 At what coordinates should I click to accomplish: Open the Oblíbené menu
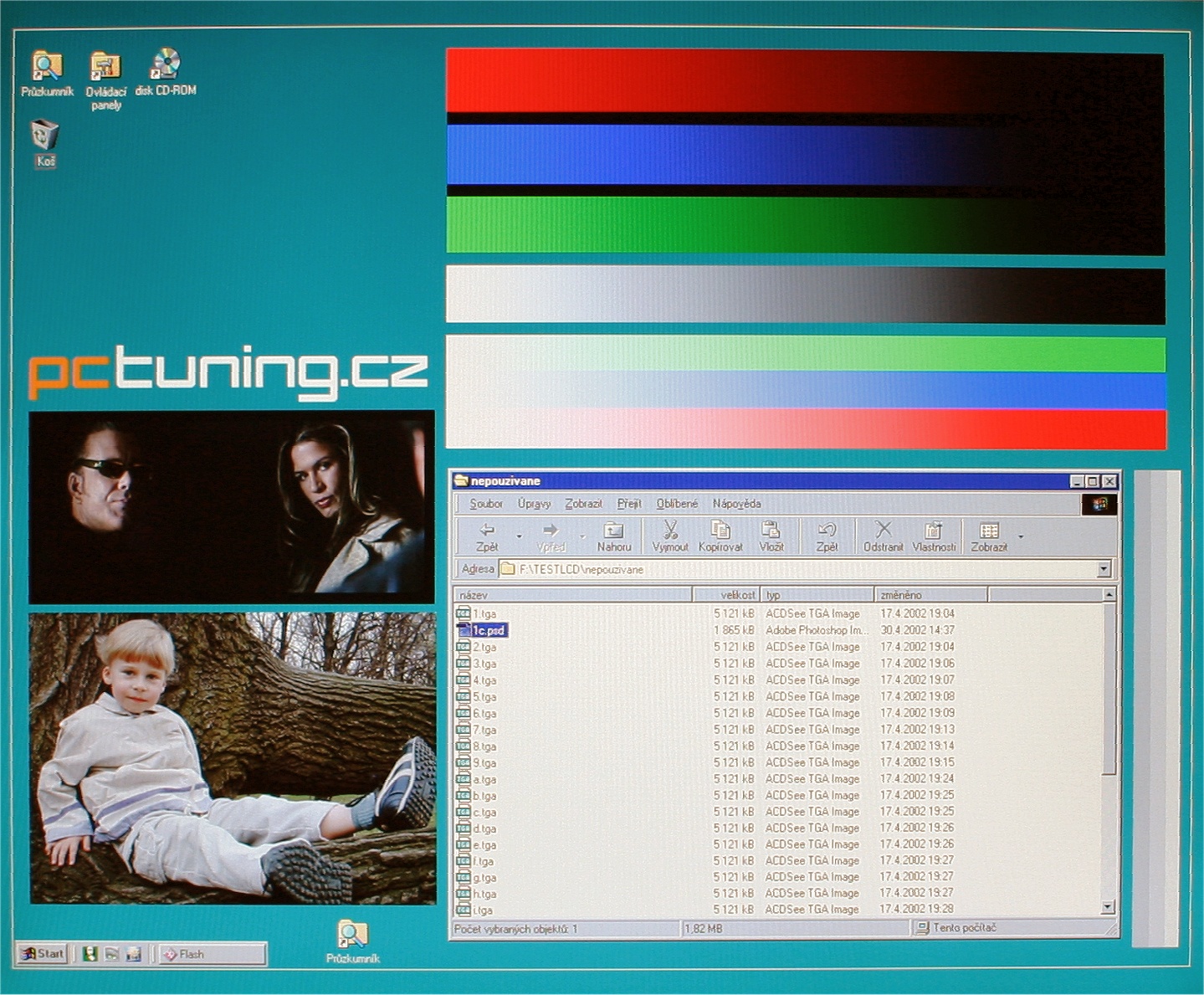point(677,504)
